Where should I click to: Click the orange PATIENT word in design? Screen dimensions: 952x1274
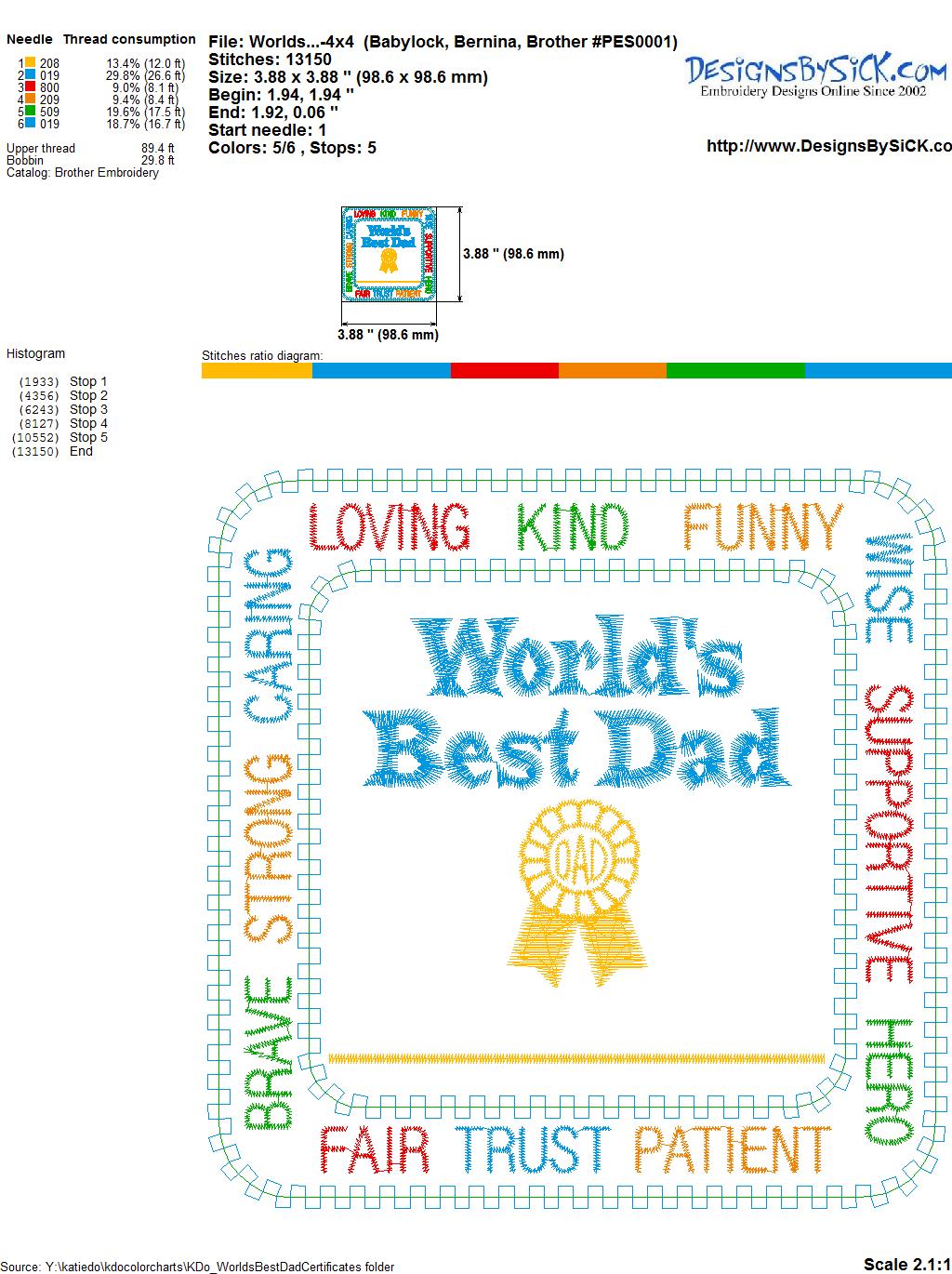[732, 1151]
